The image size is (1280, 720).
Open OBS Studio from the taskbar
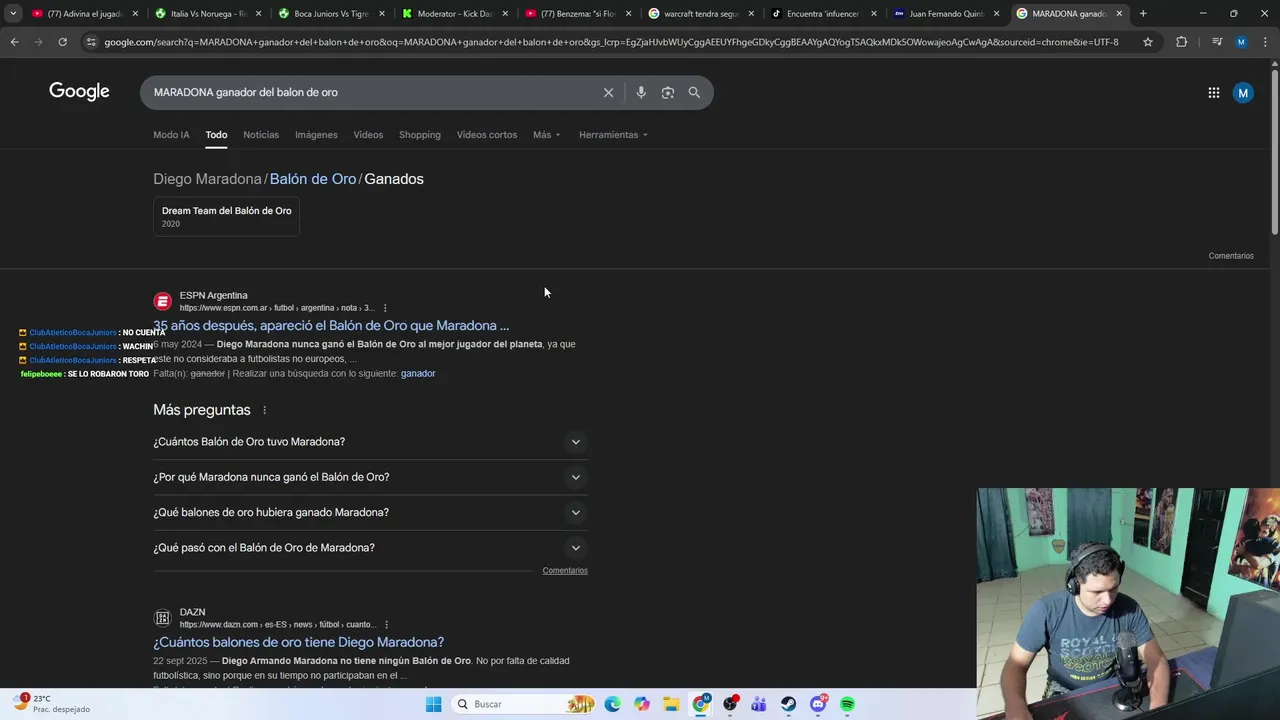point(731,704)
